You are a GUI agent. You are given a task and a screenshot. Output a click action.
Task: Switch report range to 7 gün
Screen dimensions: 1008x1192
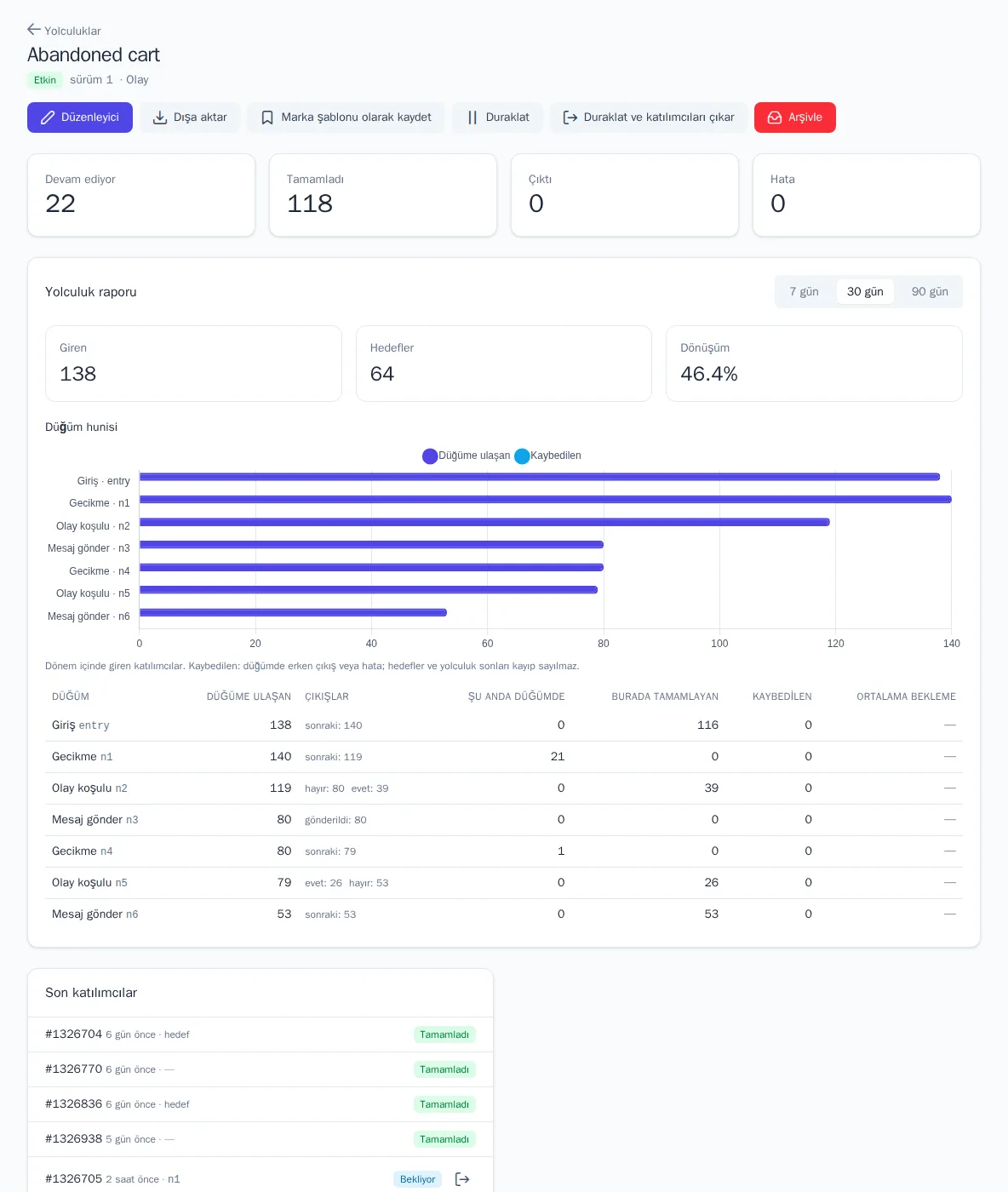[804, 291]
